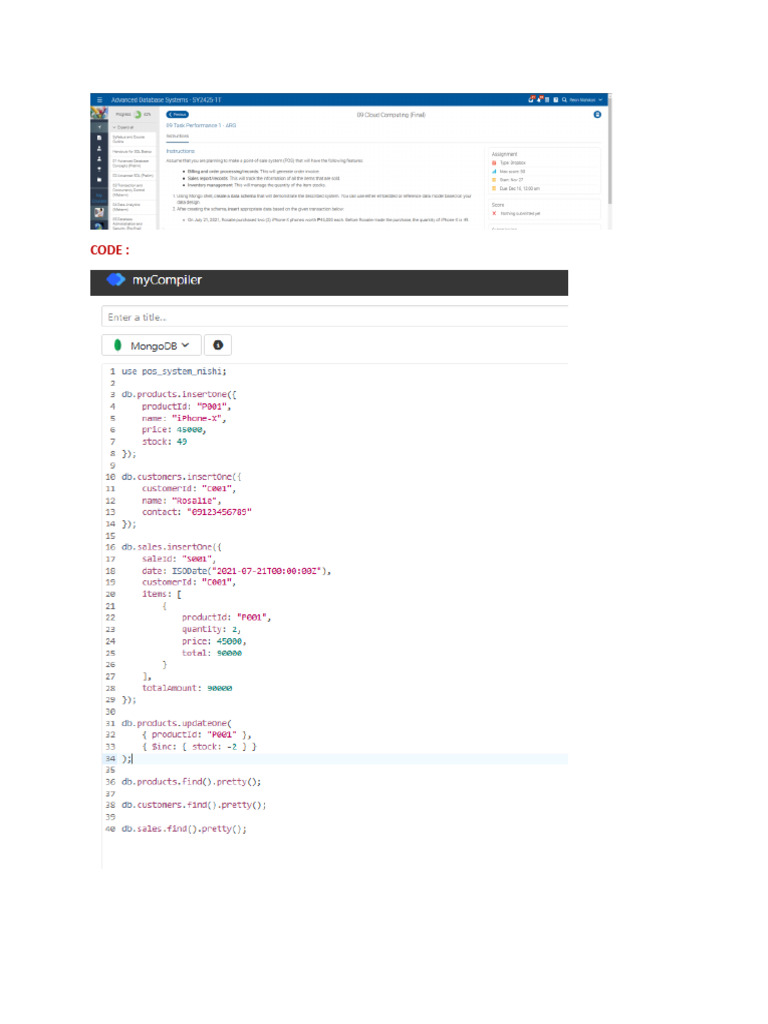The height and width of the screenshot is (1024, 768).
Task: Click 'db.sales.find().pretty();' line 40
Action: [x=184, y=829]
